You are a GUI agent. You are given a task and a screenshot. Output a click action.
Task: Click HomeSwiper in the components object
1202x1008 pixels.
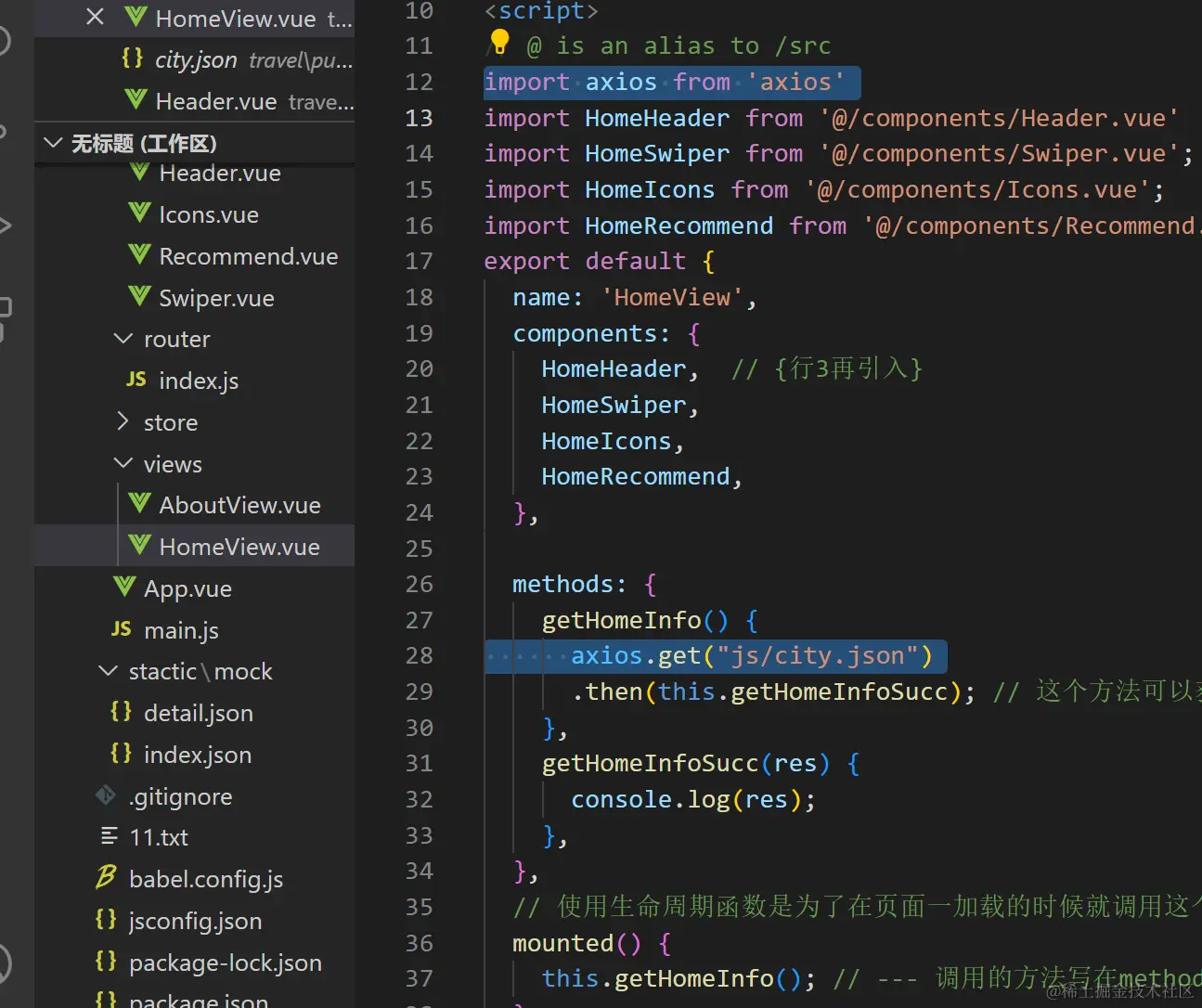tap(614, 405)
